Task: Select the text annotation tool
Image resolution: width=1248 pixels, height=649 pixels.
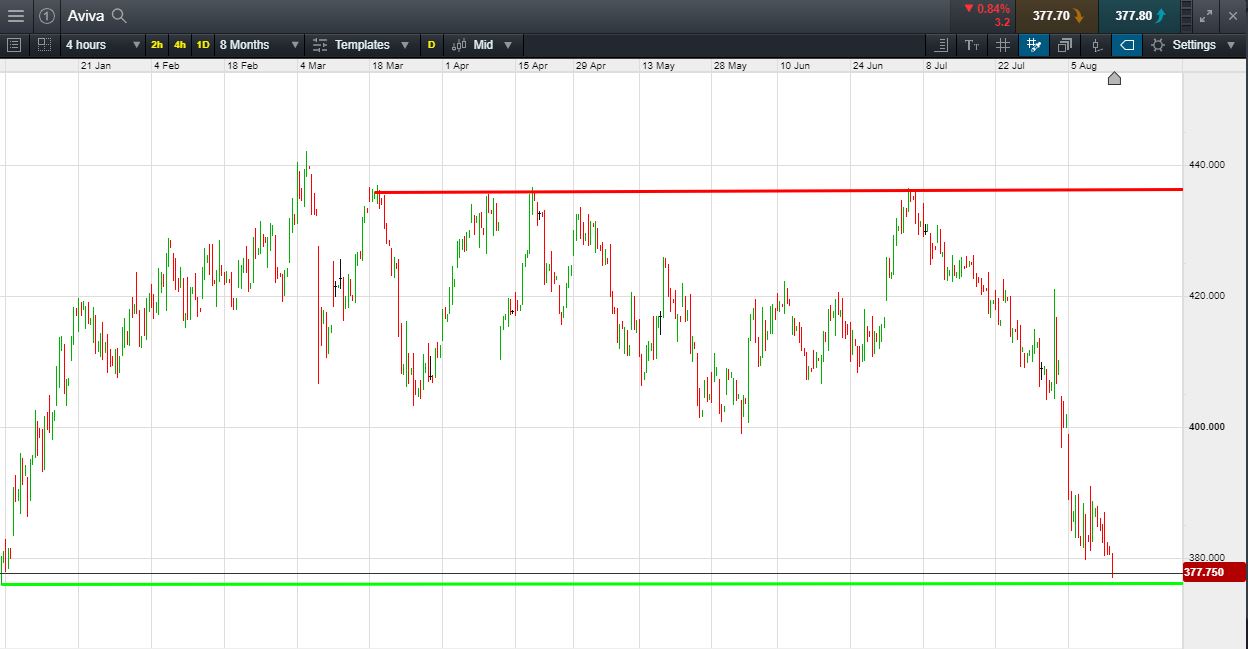Action: 972,45
